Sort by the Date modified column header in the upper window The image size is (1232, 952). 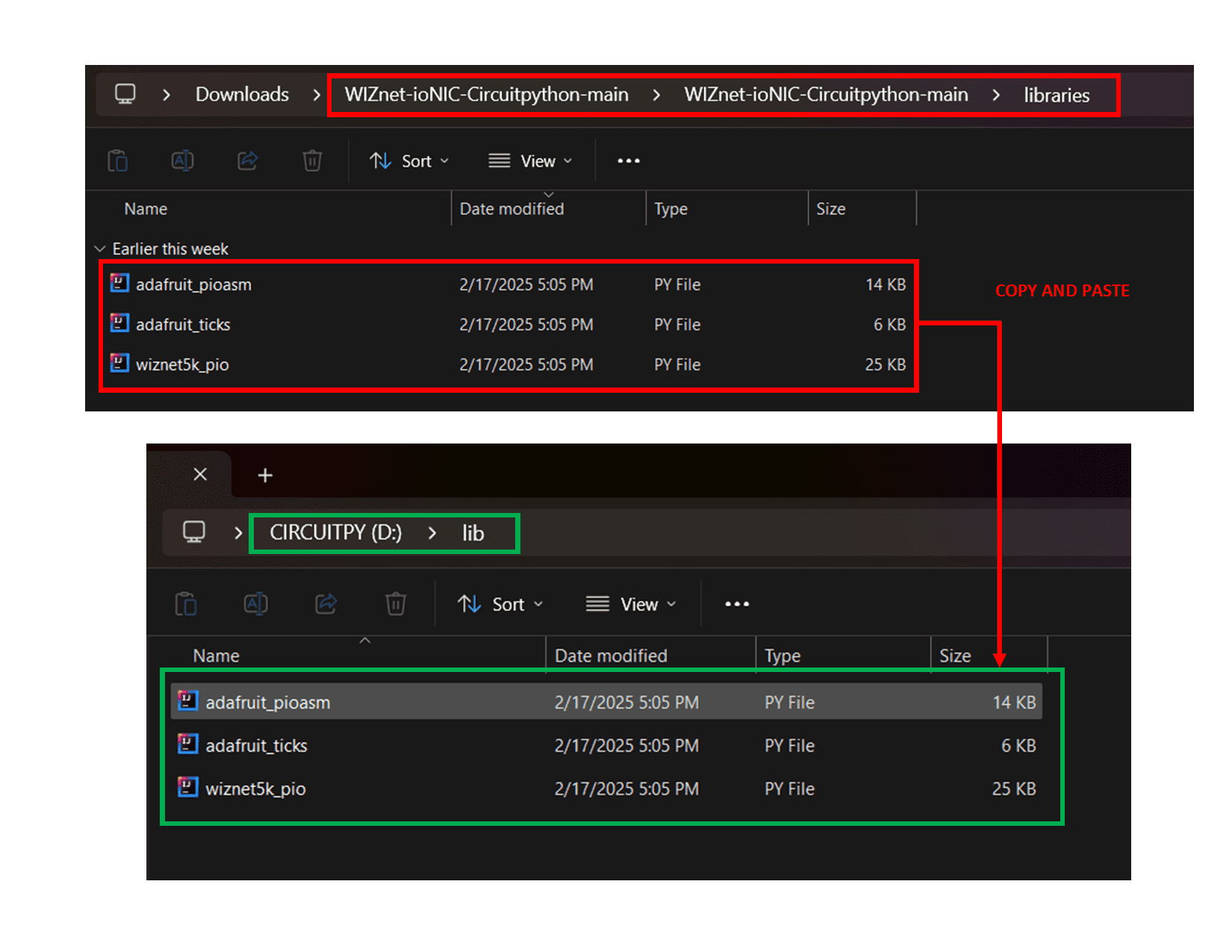click(x=511, y=209)
